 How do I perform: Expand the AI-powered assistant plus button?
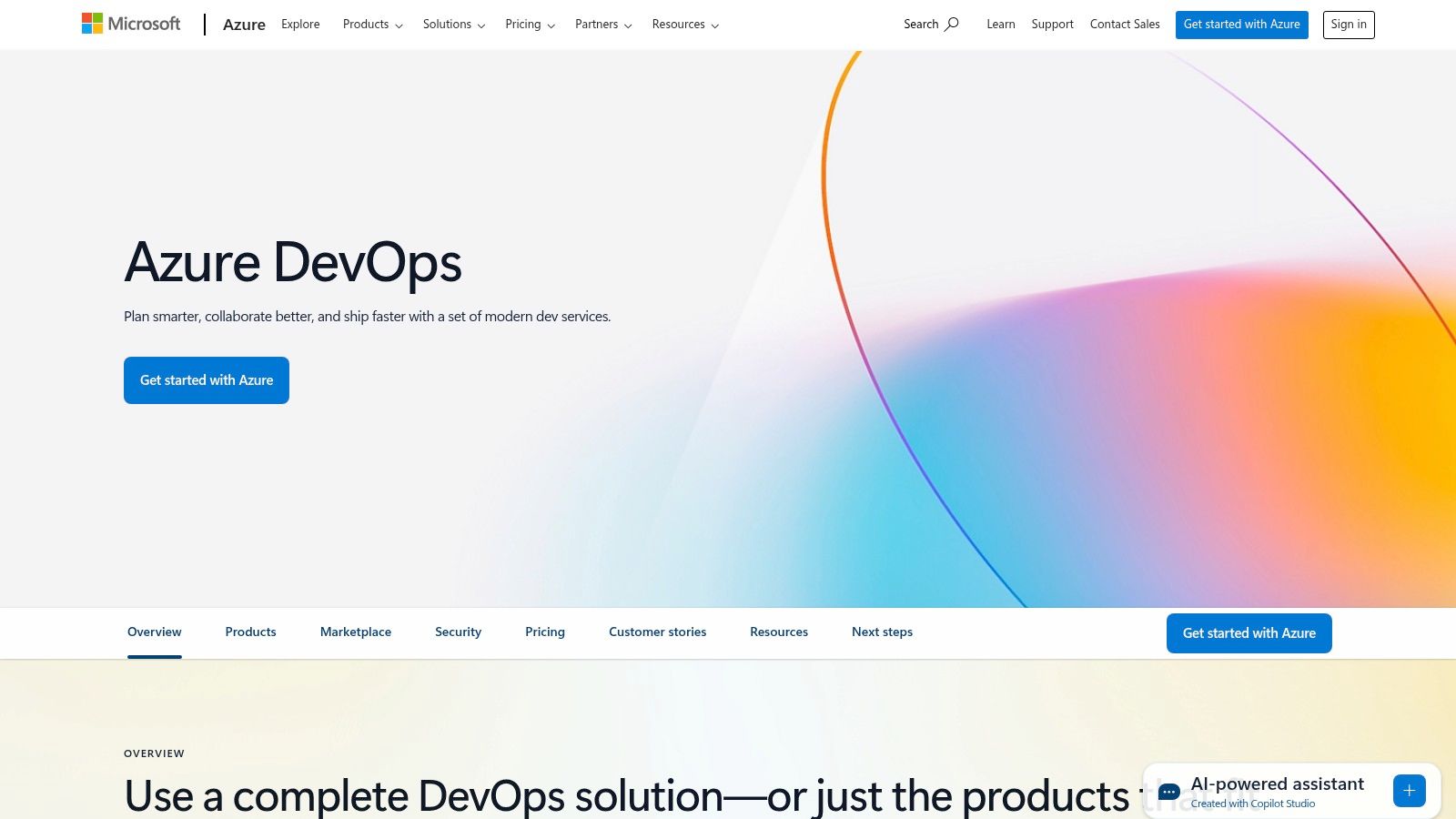[1409, 791]
